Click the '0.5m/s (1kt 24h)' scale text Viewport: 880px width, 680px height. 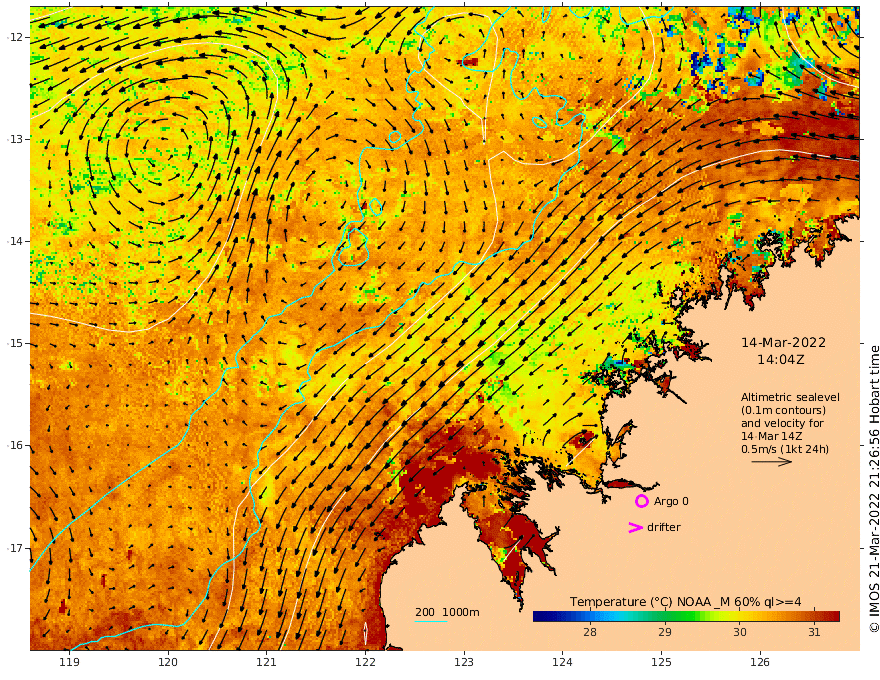[x=785, y=449]
